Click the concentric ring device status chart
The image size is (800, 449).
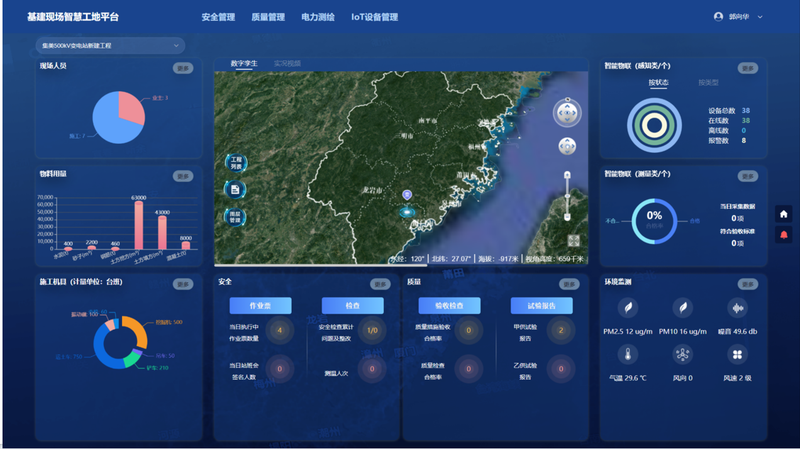(654, 125)
